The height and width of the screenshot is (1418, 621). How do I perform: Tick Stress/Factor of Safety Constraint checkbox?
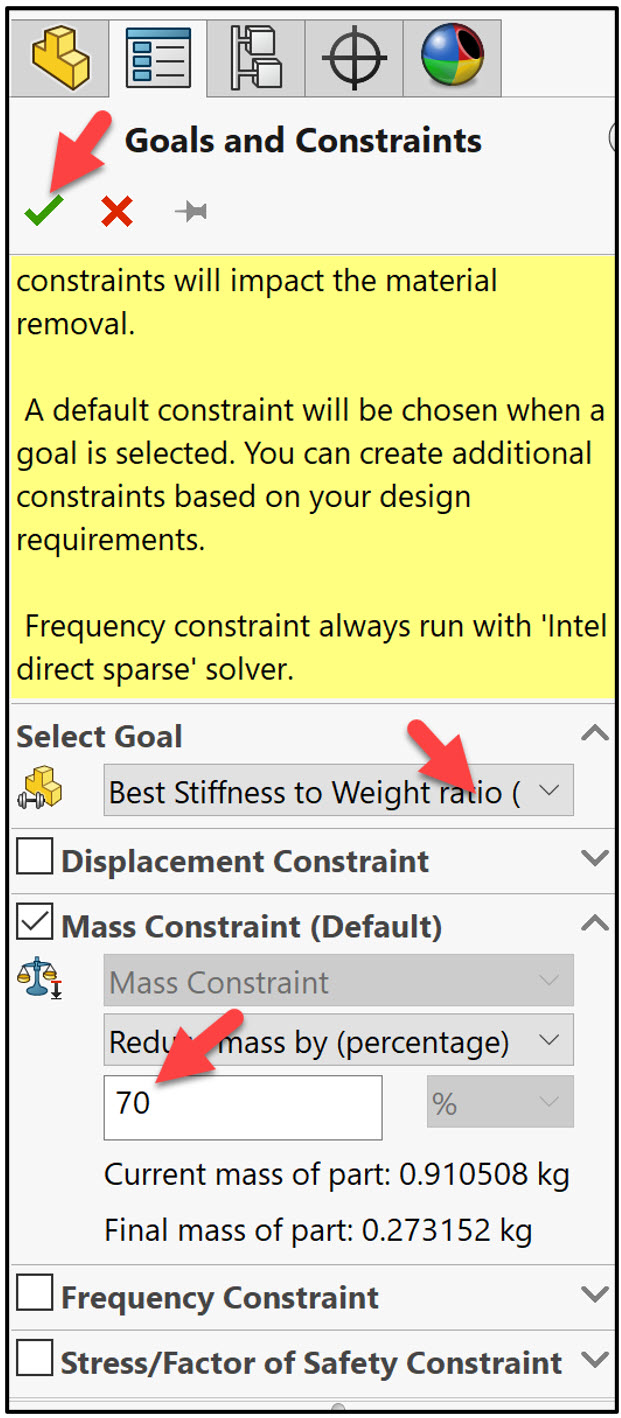click(x=35, y=1360)
